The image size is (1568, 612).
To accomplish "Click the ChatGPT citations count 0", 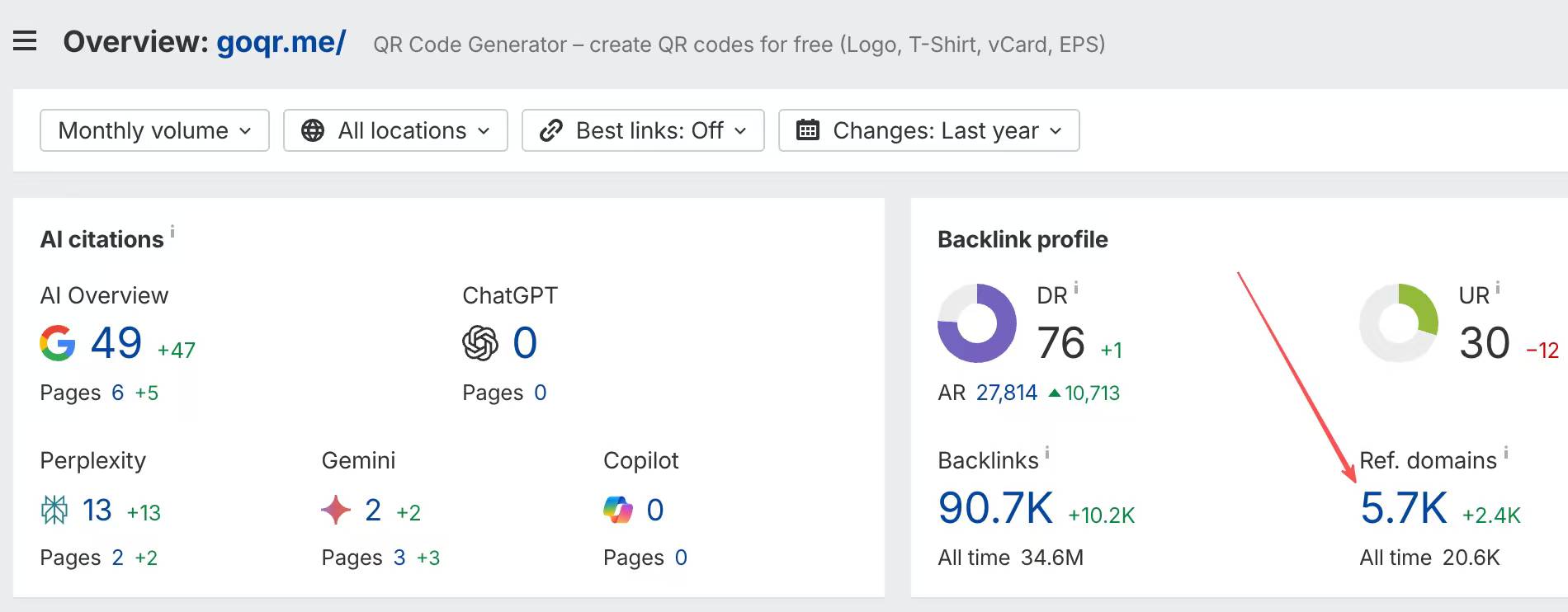I will (x=525, y=343).
